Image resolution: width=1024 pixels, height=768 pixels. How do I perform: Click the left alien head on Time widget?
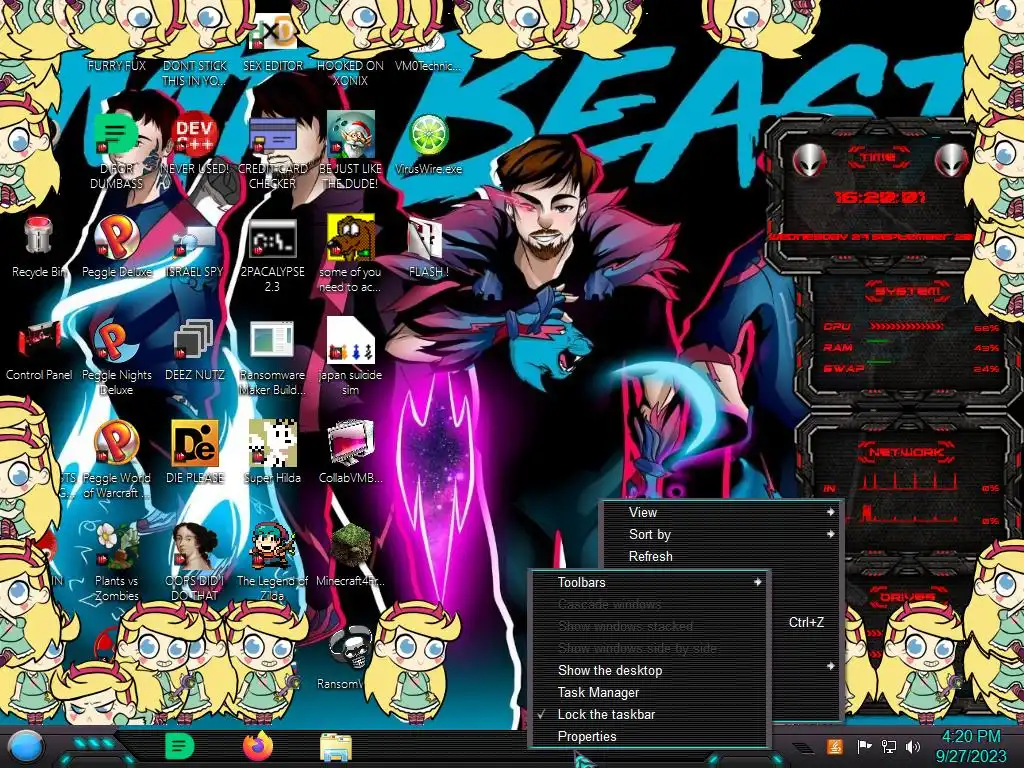point(808,160)
